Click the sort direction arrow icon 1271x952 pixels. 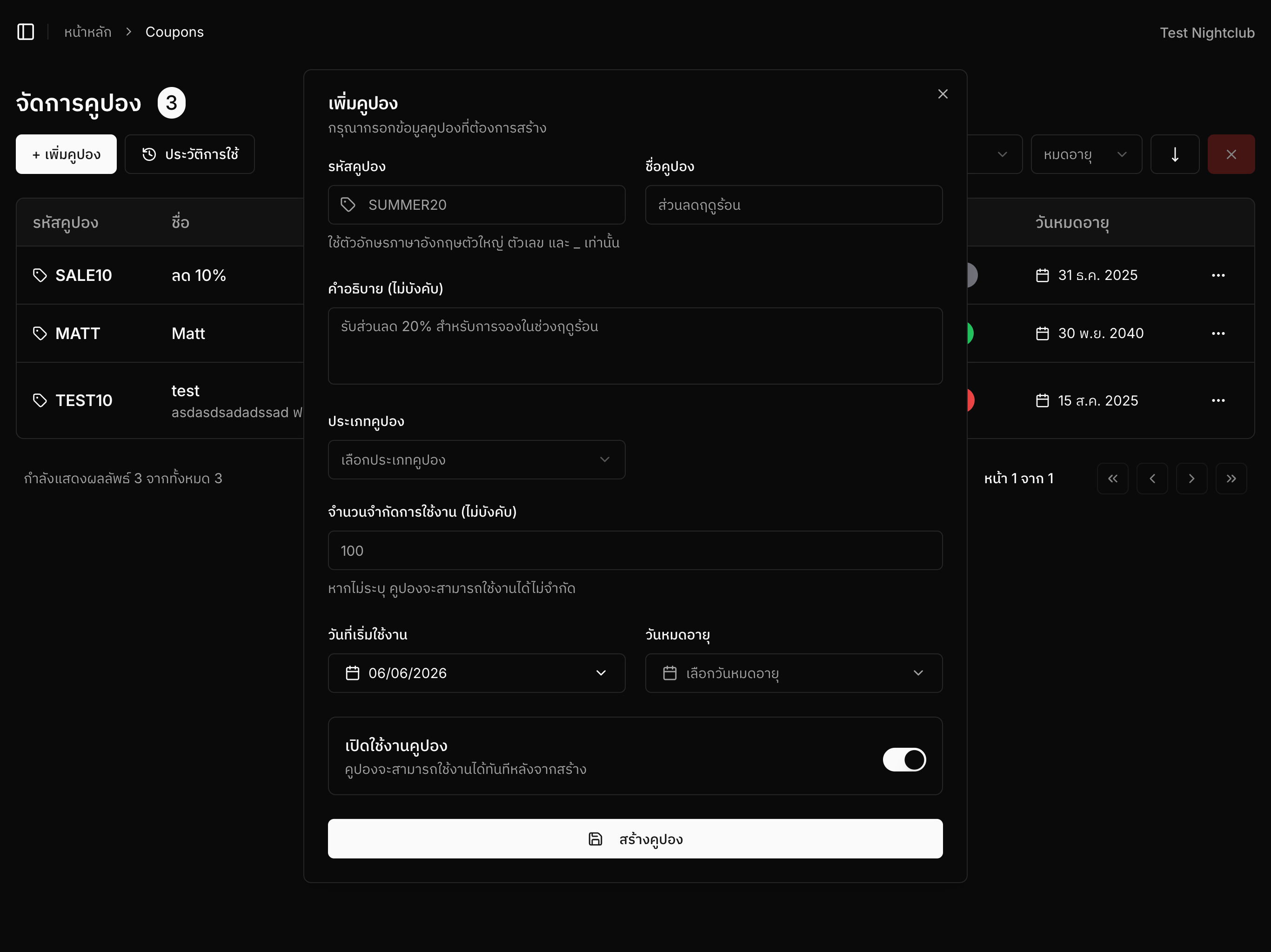pyautogui.click(x=1175, y=154)
